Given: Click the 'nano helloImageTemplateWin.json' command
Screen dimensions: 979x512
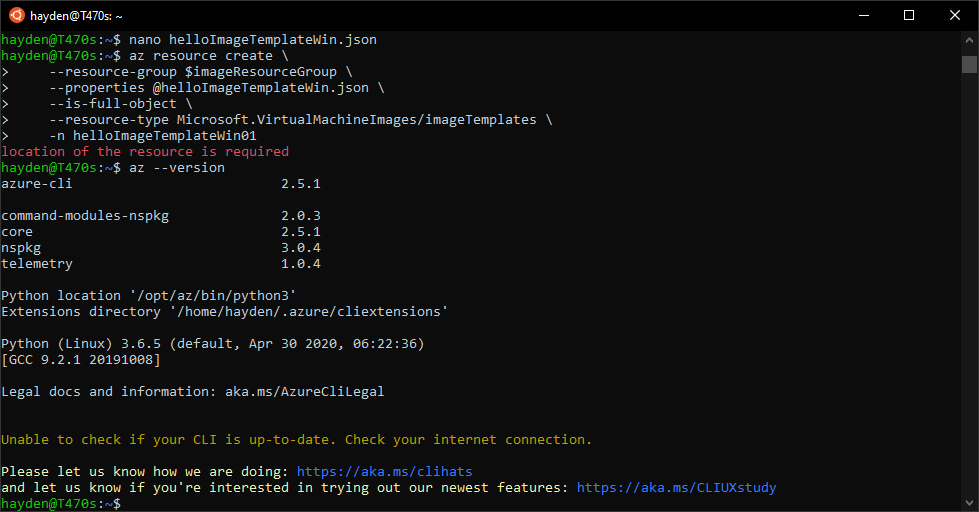Looking at the screenshot, I should pyautogui.click(x=252, y=40).
